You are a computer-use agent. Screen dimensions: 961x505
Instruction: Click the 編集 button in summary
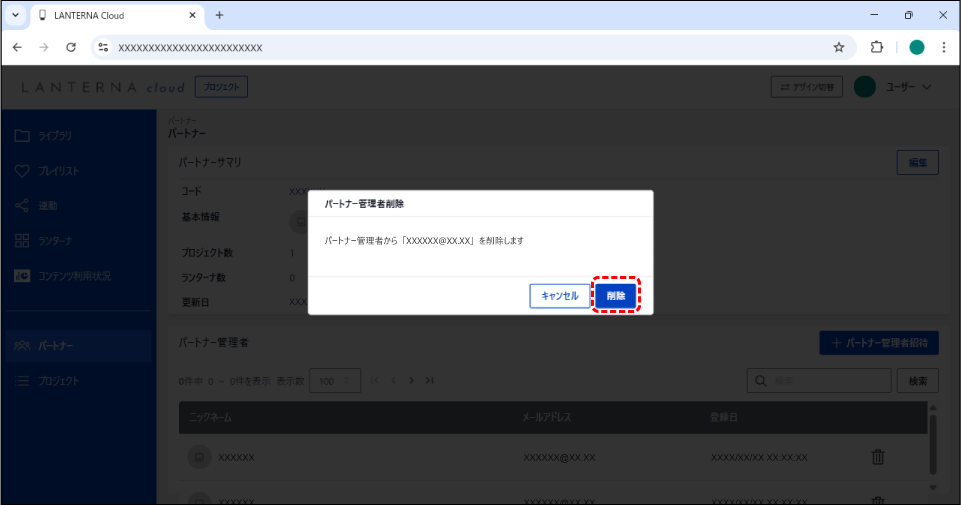(x=917, y=162)
